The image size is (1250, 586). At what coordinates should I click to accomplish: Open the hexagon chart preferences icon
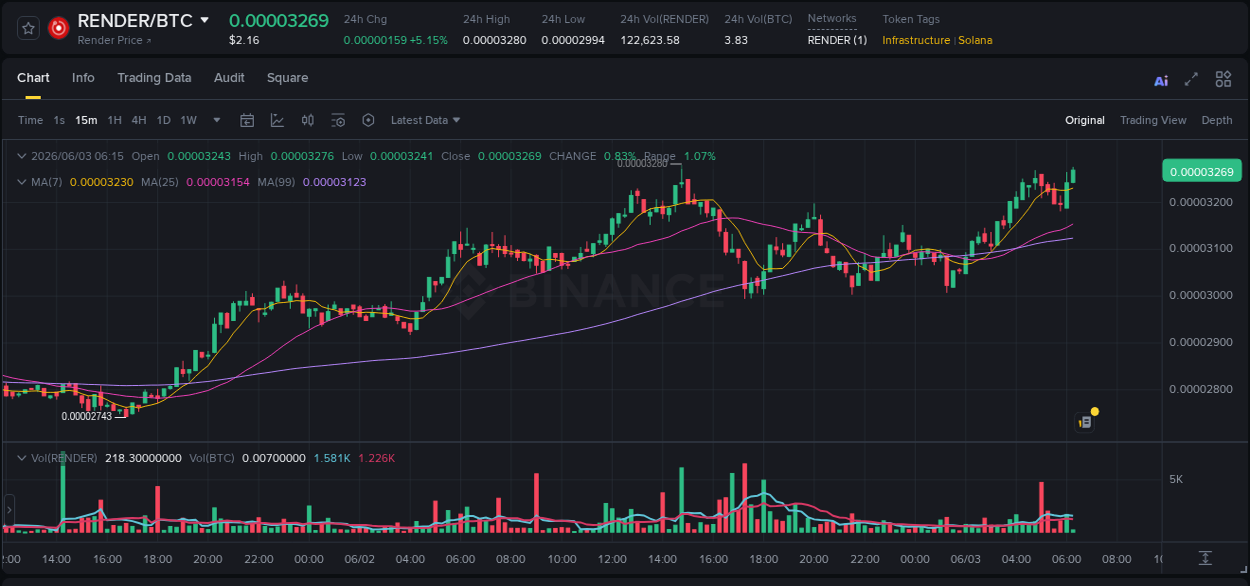(x=368, y=120)
